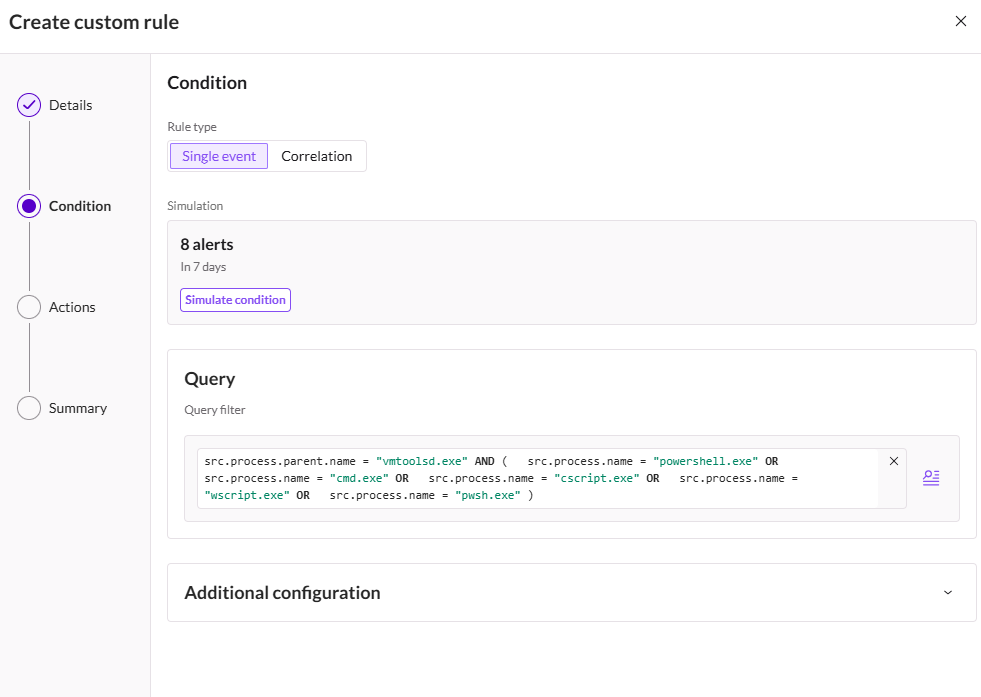Open the Actions step label
This screenshot has width=981, height=697.
tap(72, 307)
